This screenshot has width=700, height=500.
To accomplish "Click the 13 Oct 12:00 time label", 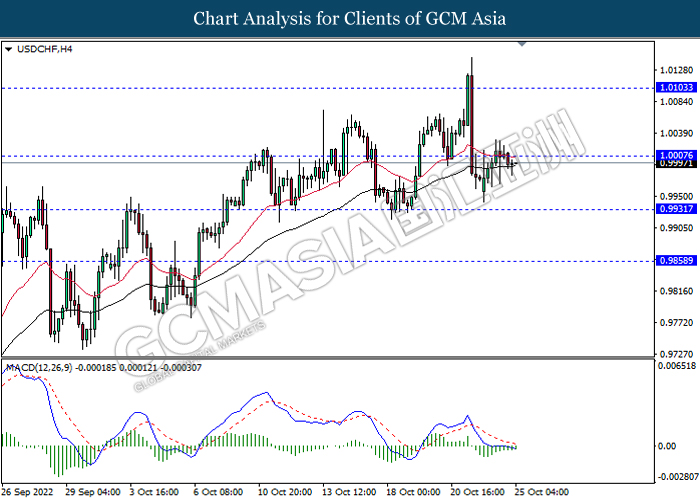I will pyautogui.click(x=349, y=492).
